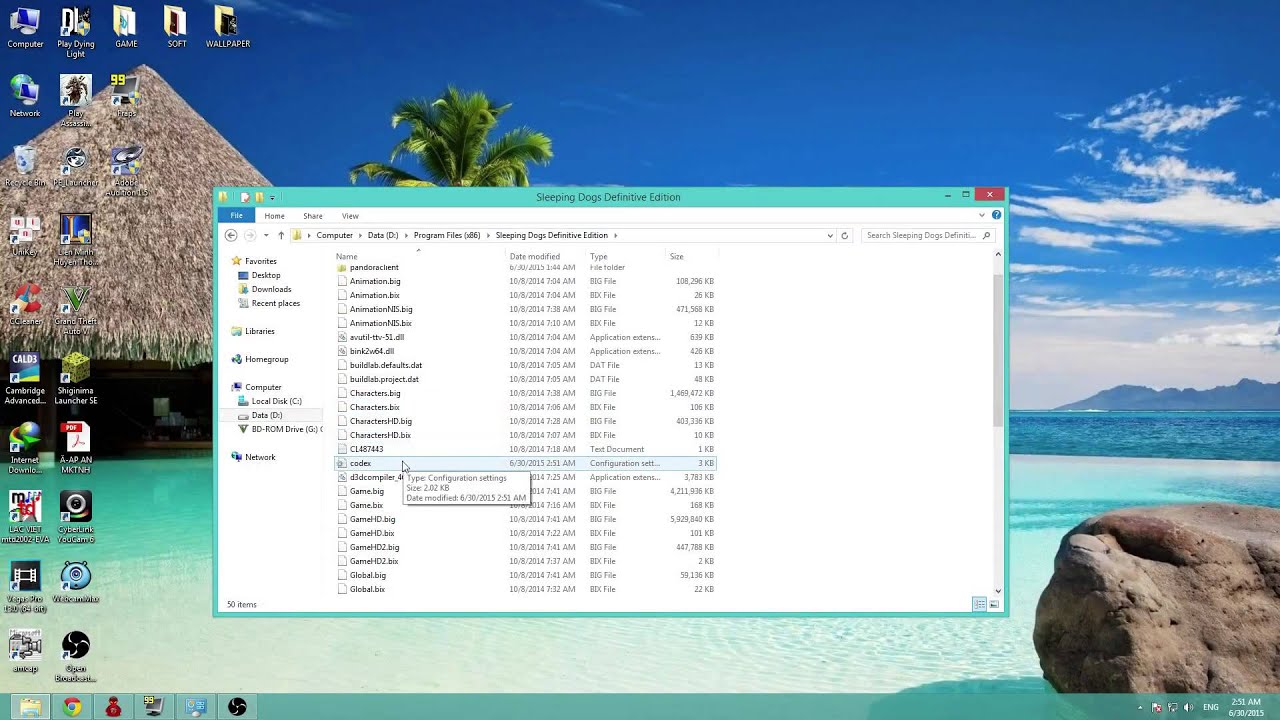The width and height of the screenshot is (1280, 720).
Task: Open File Explorer from the taskbar
Action: pyautogui.click(x=31, y=707)
